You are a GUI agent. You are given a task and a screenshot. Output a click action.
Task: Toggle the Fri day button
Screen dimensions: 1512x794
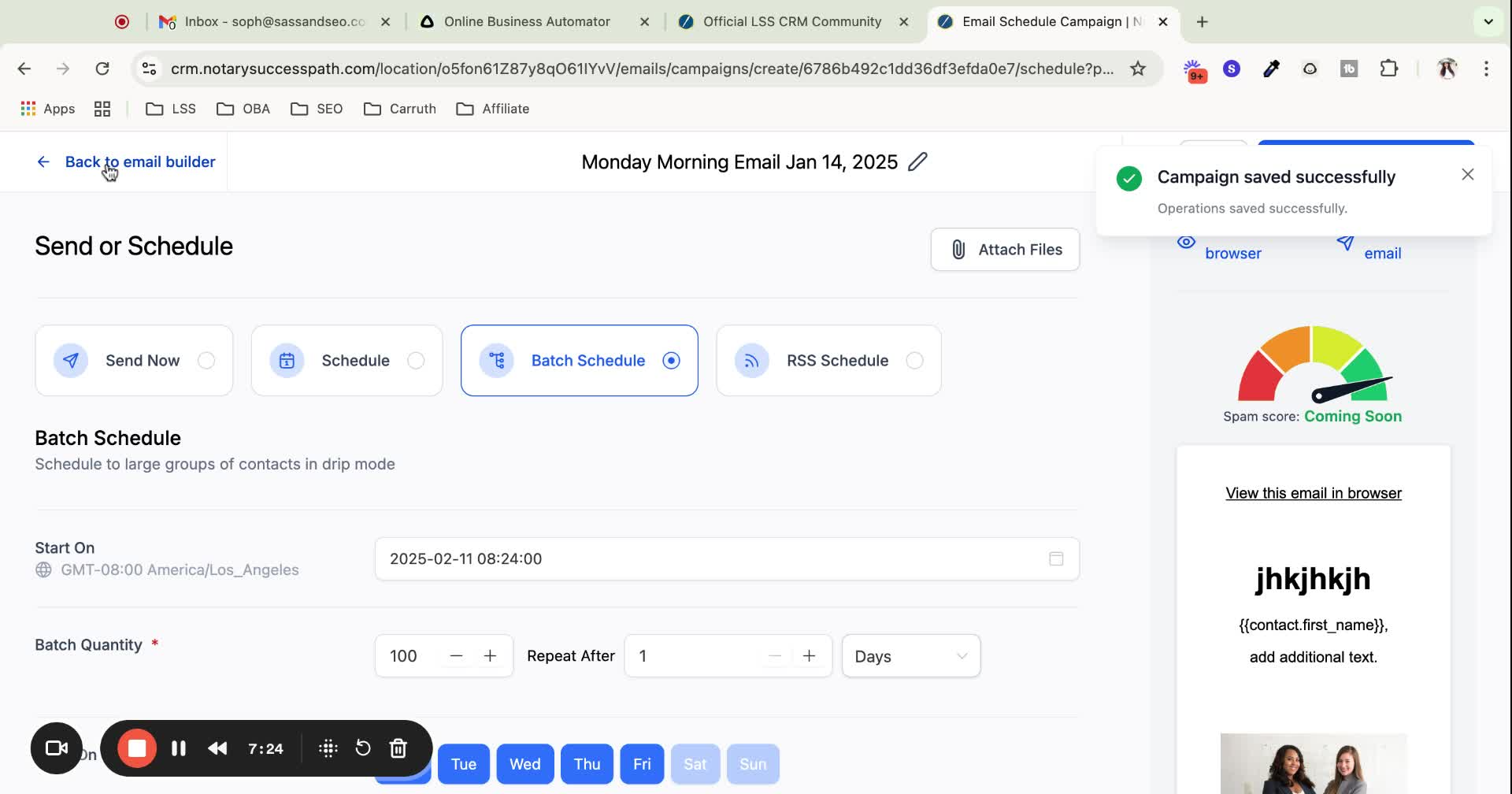click(642, 764)
